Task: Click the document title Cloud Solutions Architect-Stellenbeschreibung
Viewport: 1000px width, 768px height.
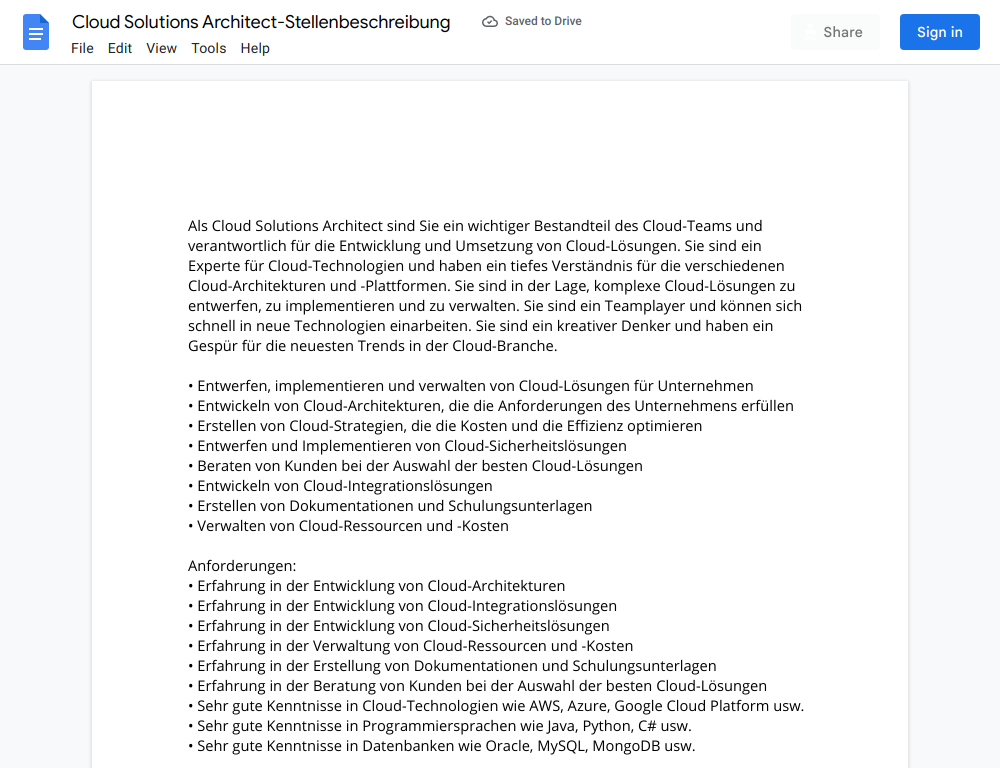Action: [261, 22]
